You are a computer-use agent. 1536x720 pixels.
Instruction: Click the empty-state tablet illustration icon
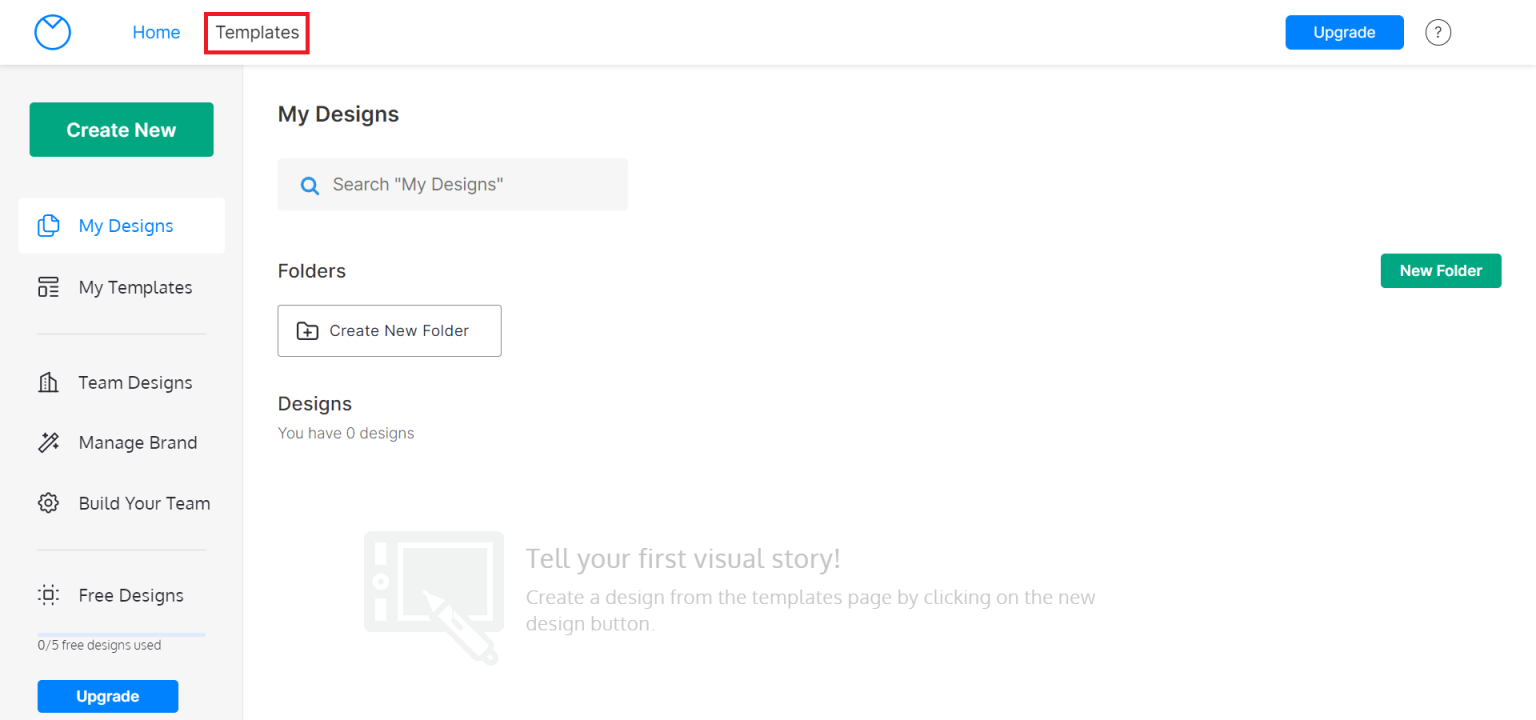434,595
